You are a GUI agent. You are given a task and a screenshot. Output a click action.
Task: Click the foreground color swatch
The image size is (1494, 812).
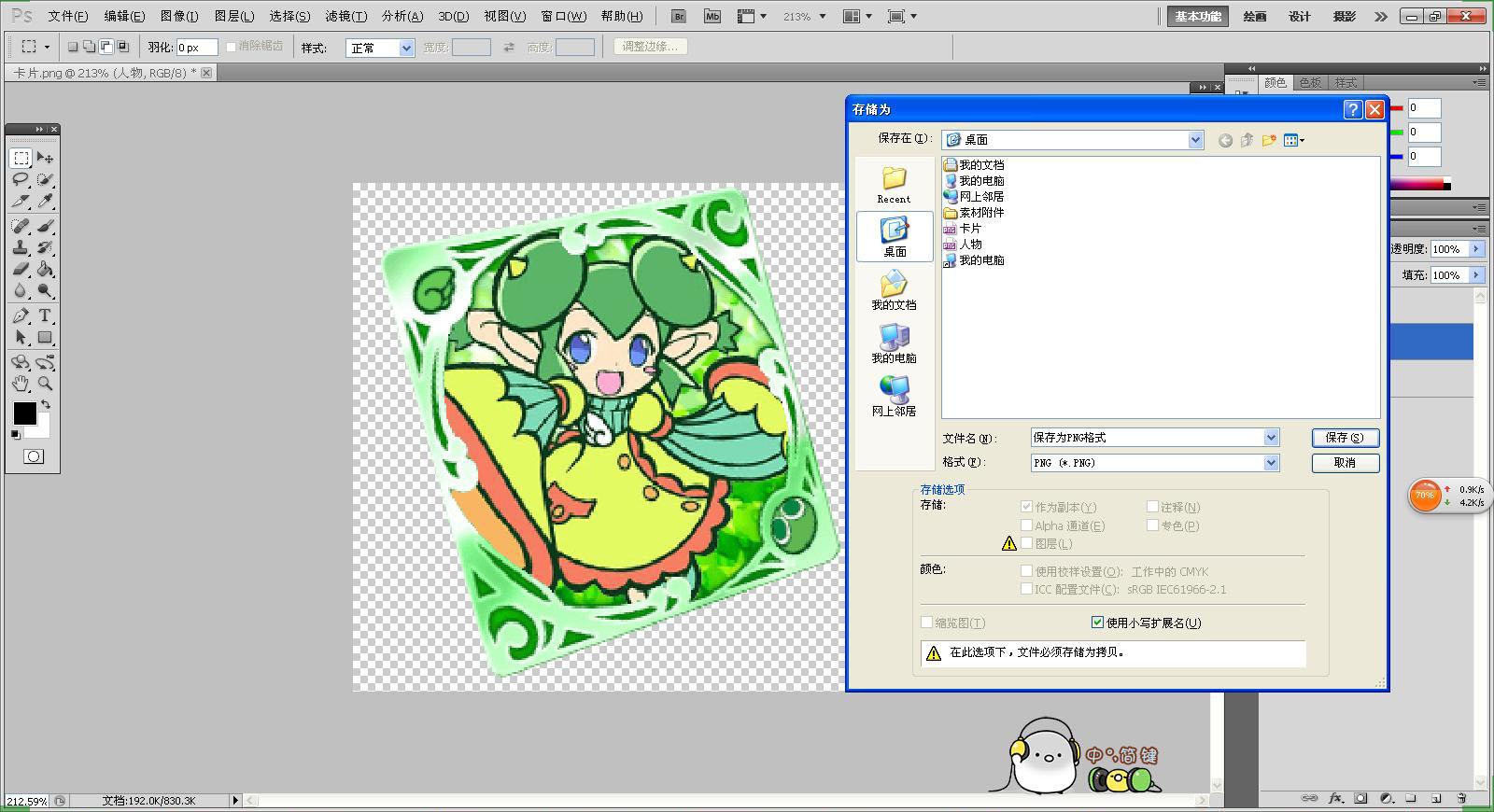25,413
